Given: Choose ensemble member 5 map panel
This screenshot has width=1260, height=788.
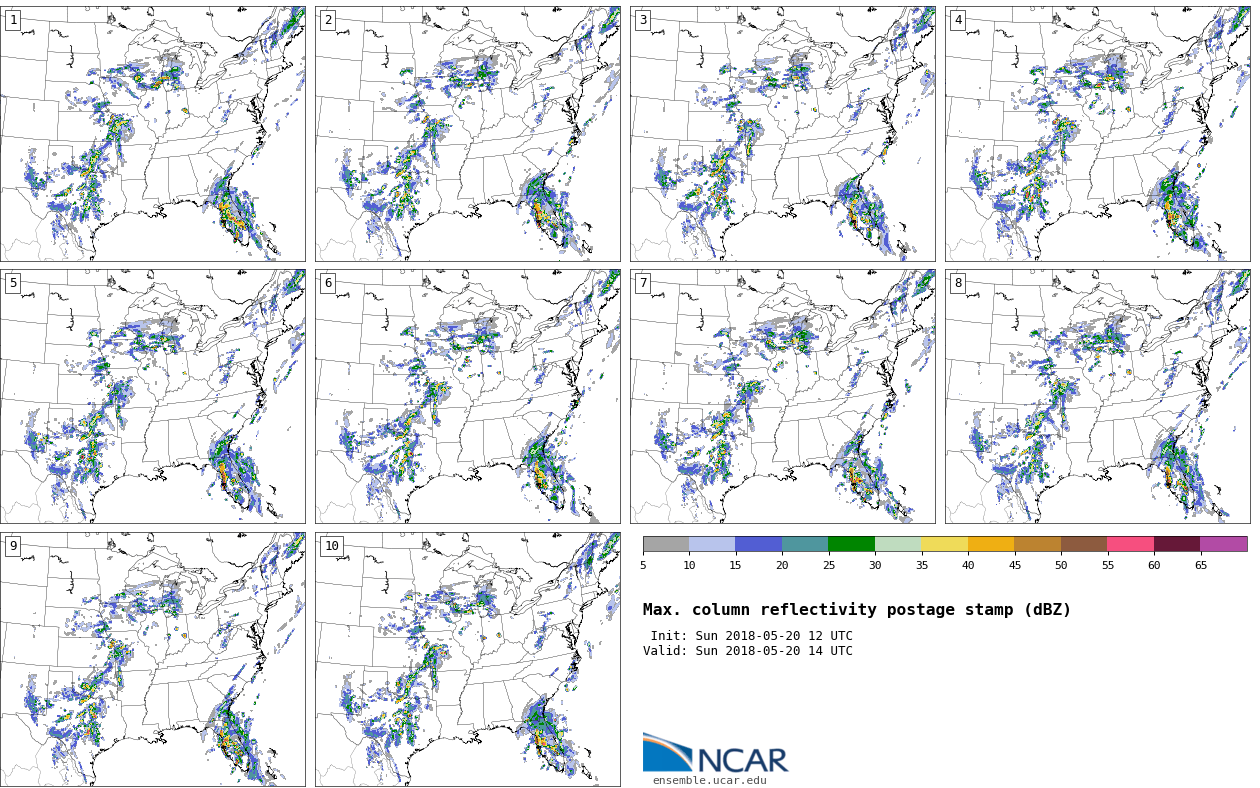Looking at the screenshot, I should pyautogui.click(x=153, y=396).
